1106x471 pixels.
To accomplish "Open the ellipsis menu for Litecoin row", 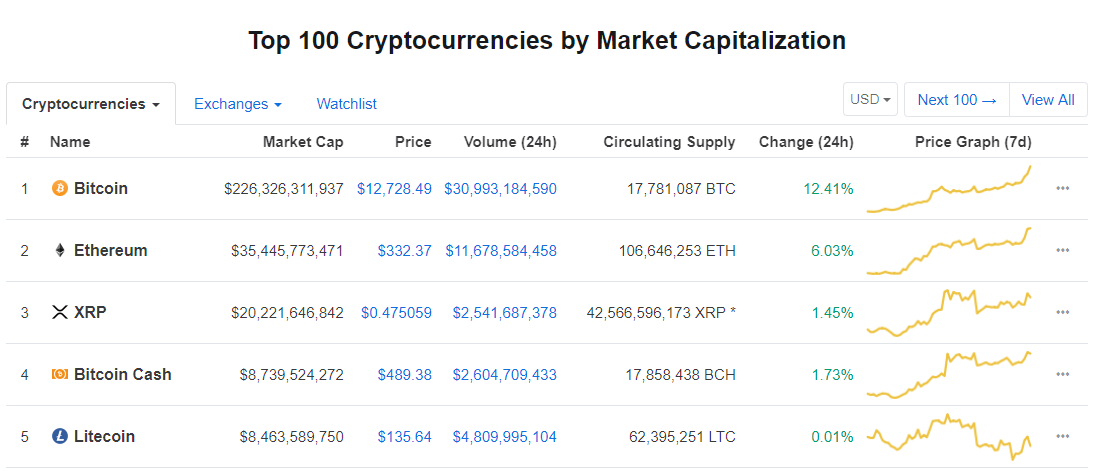I will pyautogui.click(x=1062, y=437).
